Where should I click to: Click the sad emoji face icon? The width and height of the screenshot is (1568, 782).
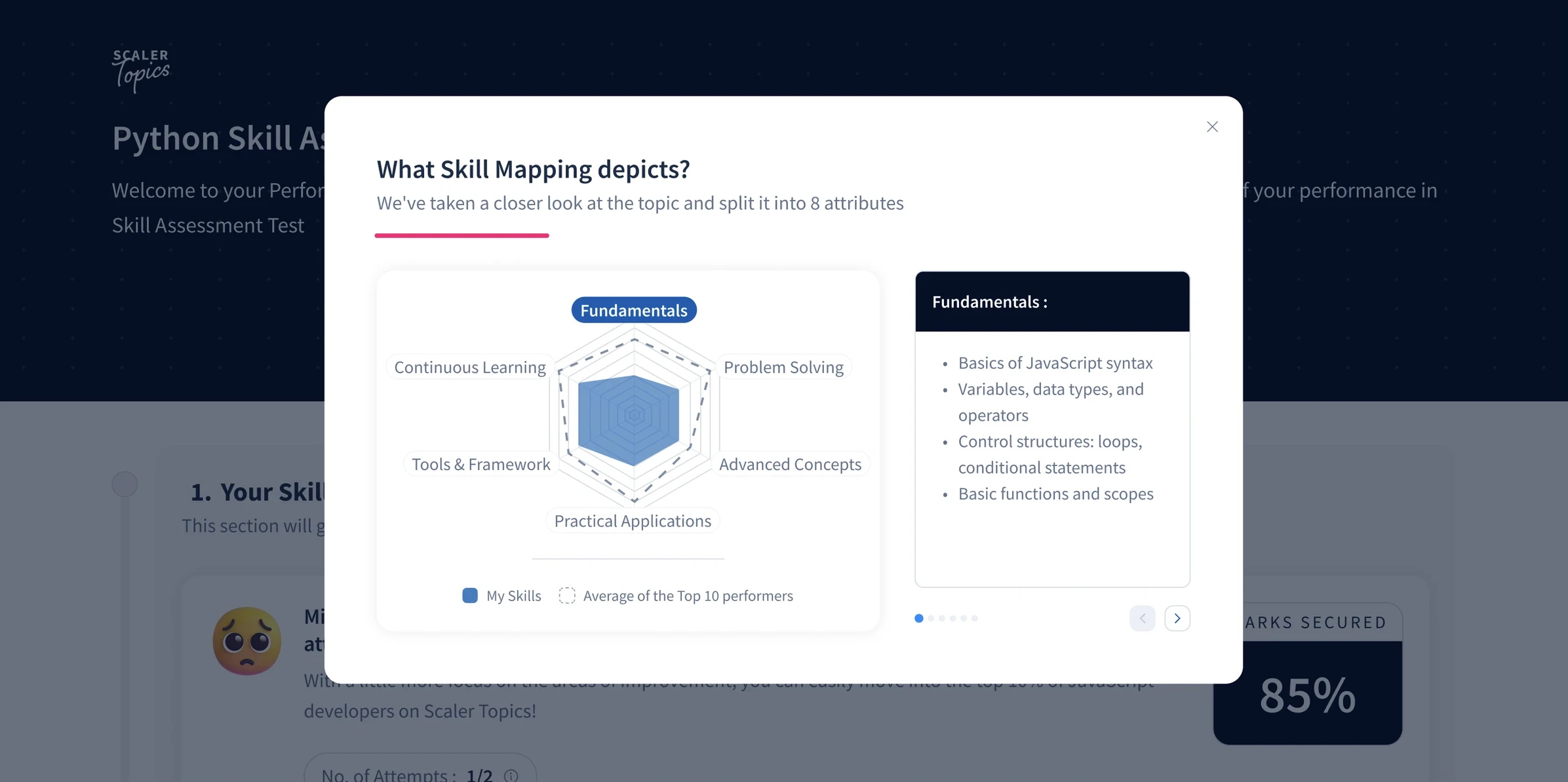tap(246, 640)
